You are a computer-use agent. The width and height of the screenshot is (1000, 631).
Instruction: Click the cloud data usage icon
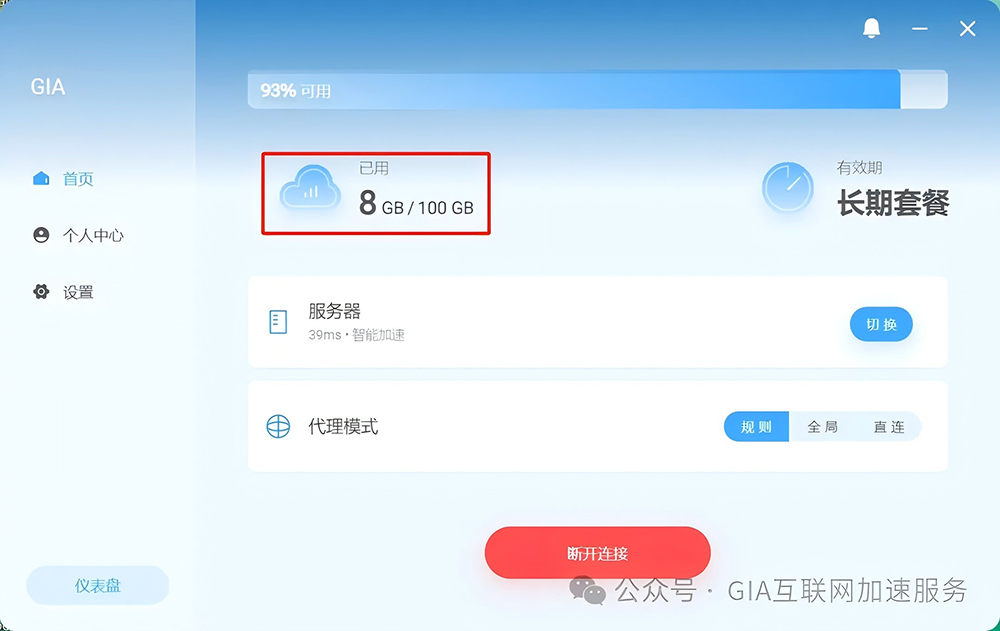pyautogui.click(x=311, y=188)
